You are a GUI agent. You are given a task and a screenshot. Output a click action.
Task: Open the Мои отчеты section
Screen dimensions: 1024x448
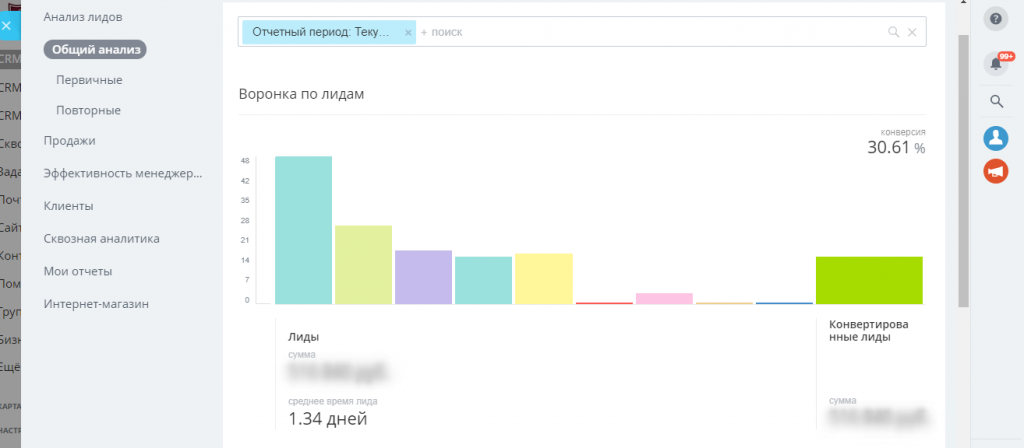click(78, 271)
